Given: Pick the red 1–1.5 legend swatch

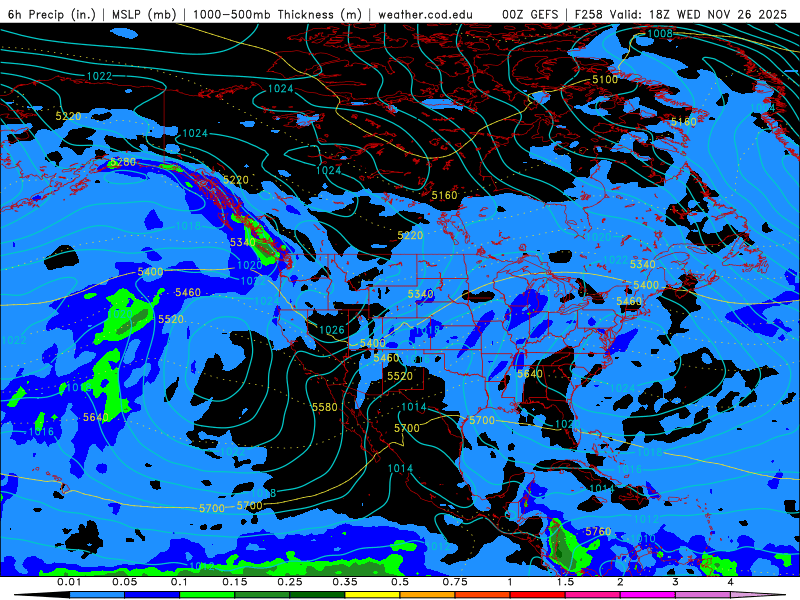Looking at the screenshot, I should point(538,595).
